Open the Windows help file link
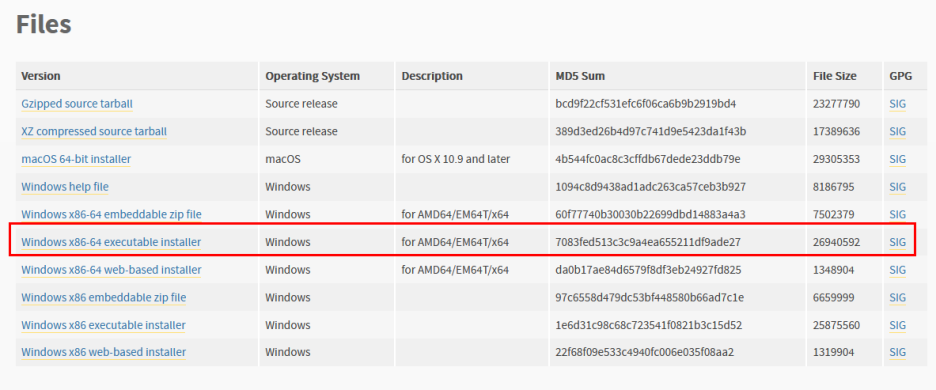Viewport: 936px width, 390px height. pos(65,187)
